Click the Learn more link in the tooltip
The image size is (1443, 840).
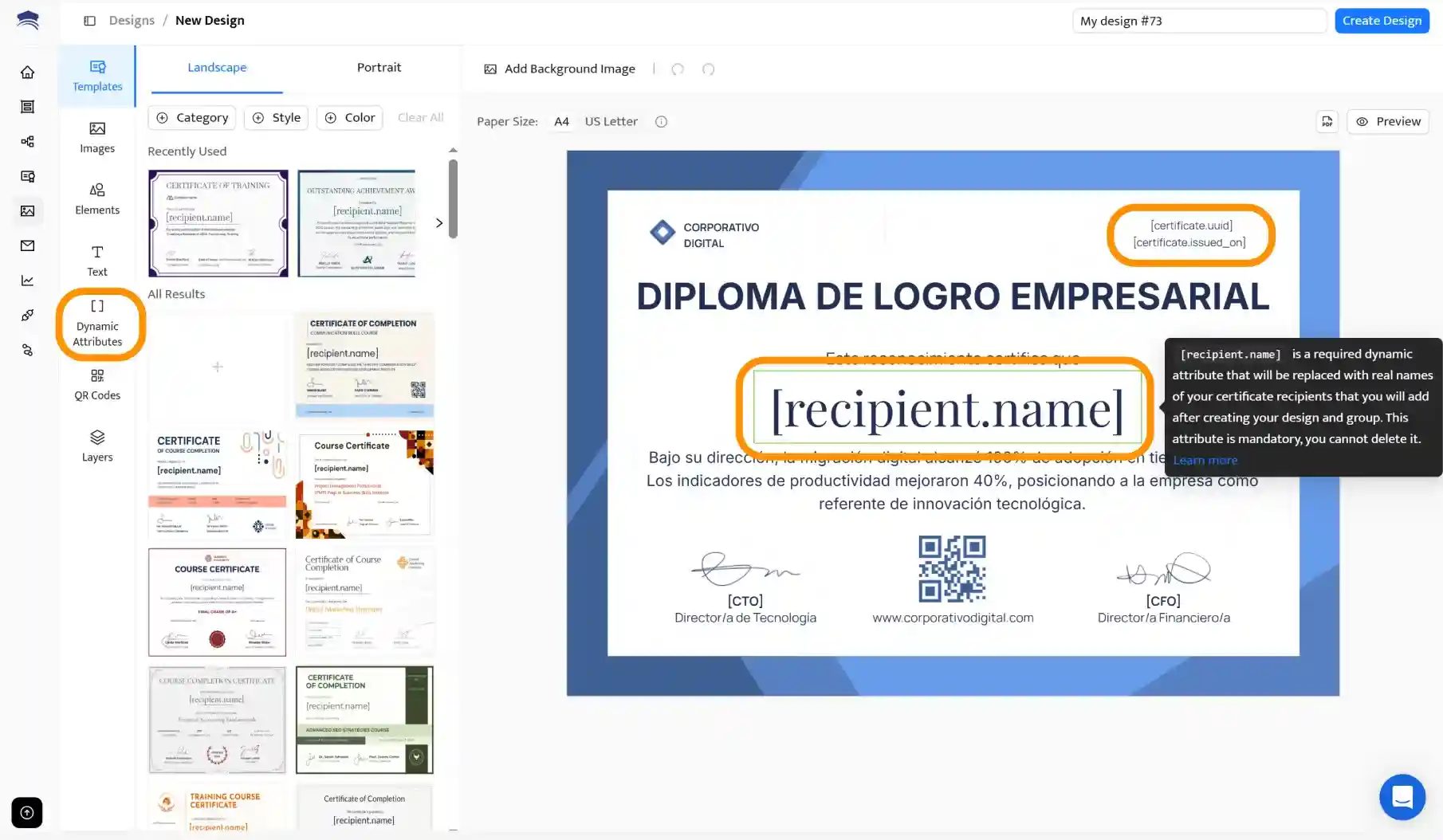click(x=1205, y=460)
